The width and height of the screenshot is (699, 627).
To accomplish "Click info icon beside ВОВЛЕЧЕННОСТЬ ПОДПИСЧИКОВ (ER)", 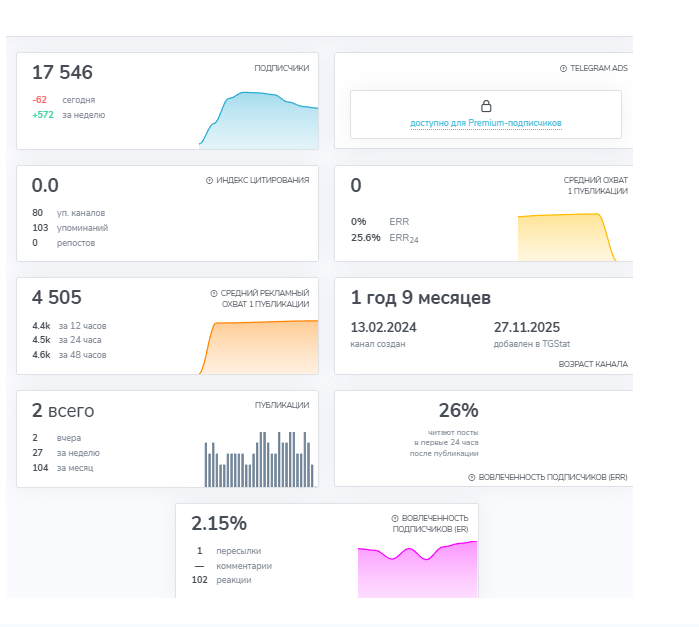I will [394, 518].
